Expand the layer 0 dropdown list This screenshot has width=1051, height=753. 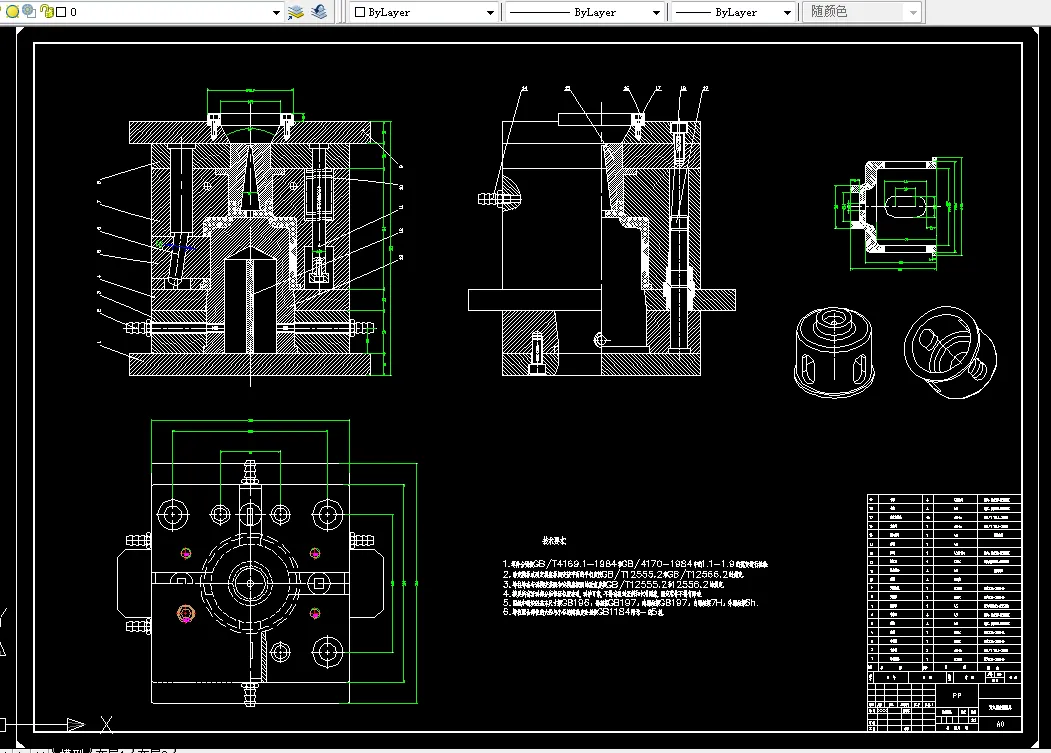coord(276,12)
